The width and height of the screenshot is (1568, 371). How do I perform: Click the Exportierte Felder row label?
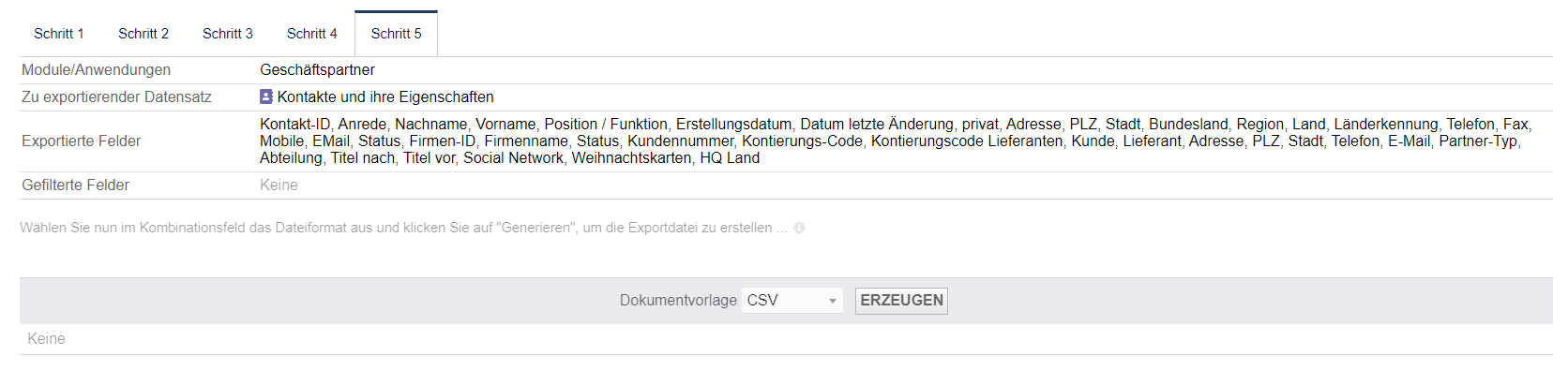tap(82, 141)
